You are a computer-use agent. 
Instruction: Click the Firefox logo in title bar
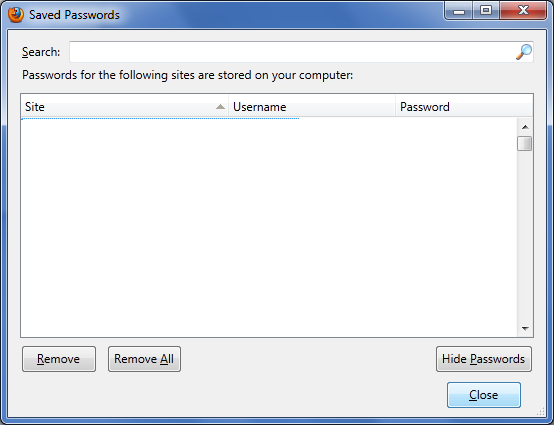click(16, 15)
